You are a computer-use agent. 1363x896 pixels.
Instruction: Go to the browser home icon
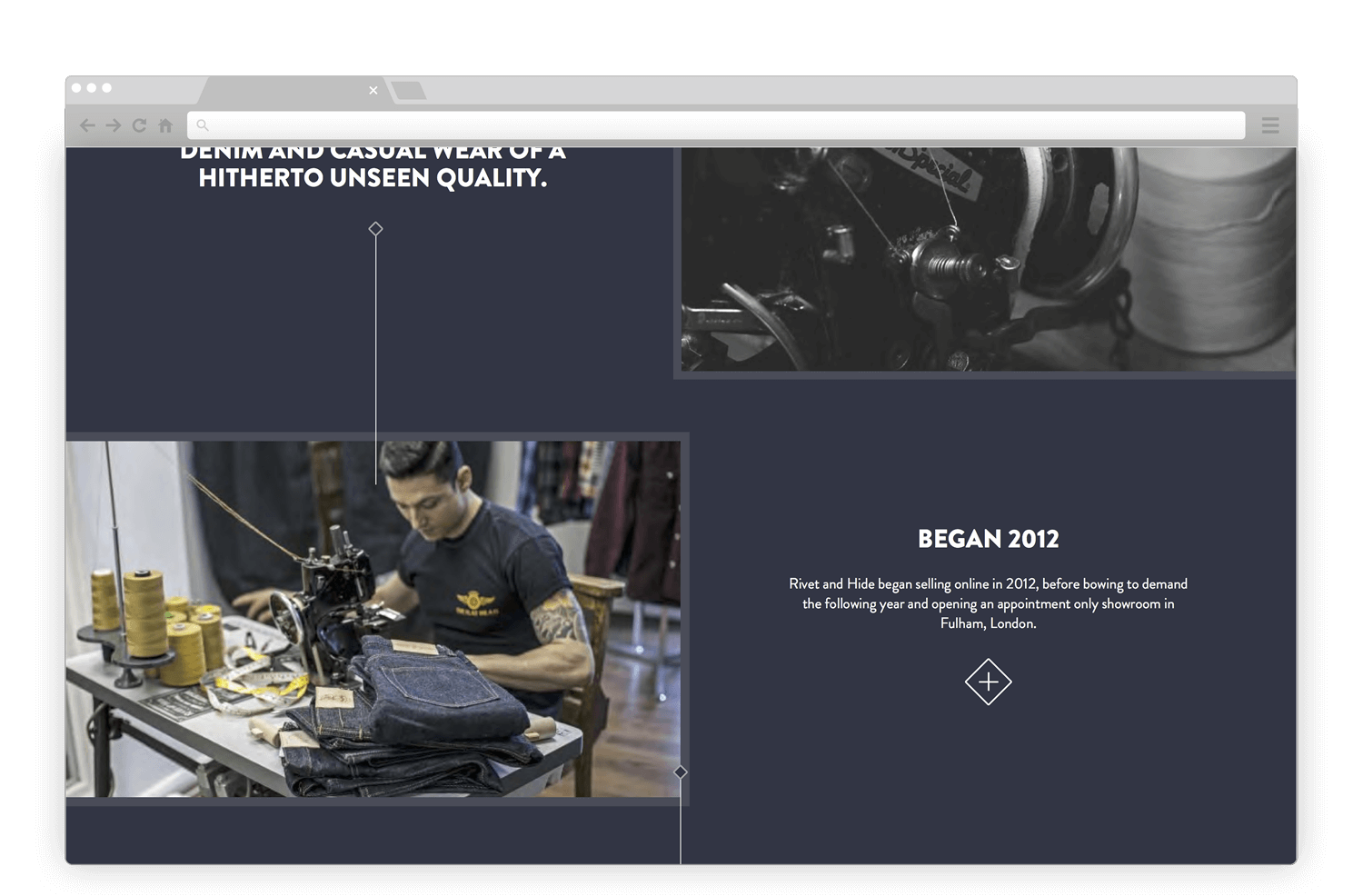tap(165, 125)
